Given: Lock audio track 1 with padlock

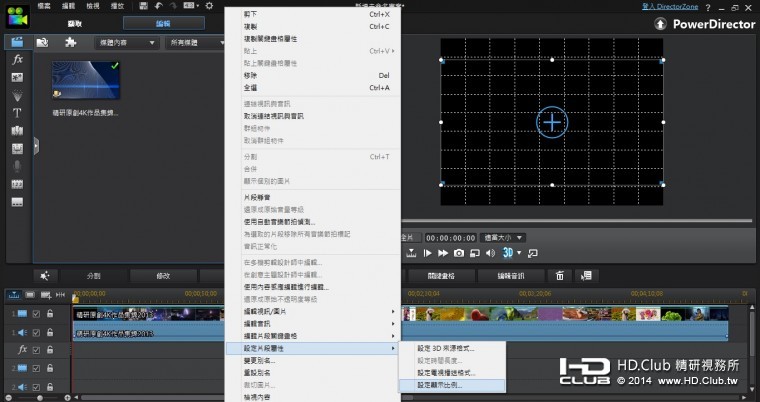Looking at the screenshot, I should point(50,331).
